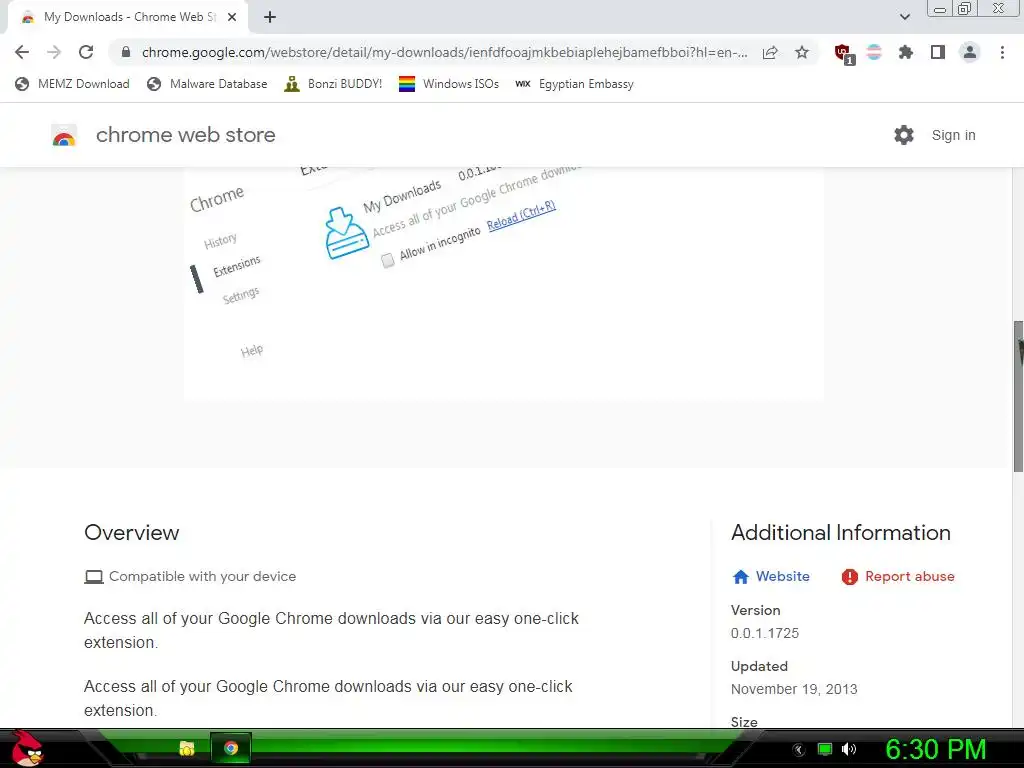Open the Chrome three-dot menu
Viewport: 1024px width, 768px height.
pos(1002,52)
